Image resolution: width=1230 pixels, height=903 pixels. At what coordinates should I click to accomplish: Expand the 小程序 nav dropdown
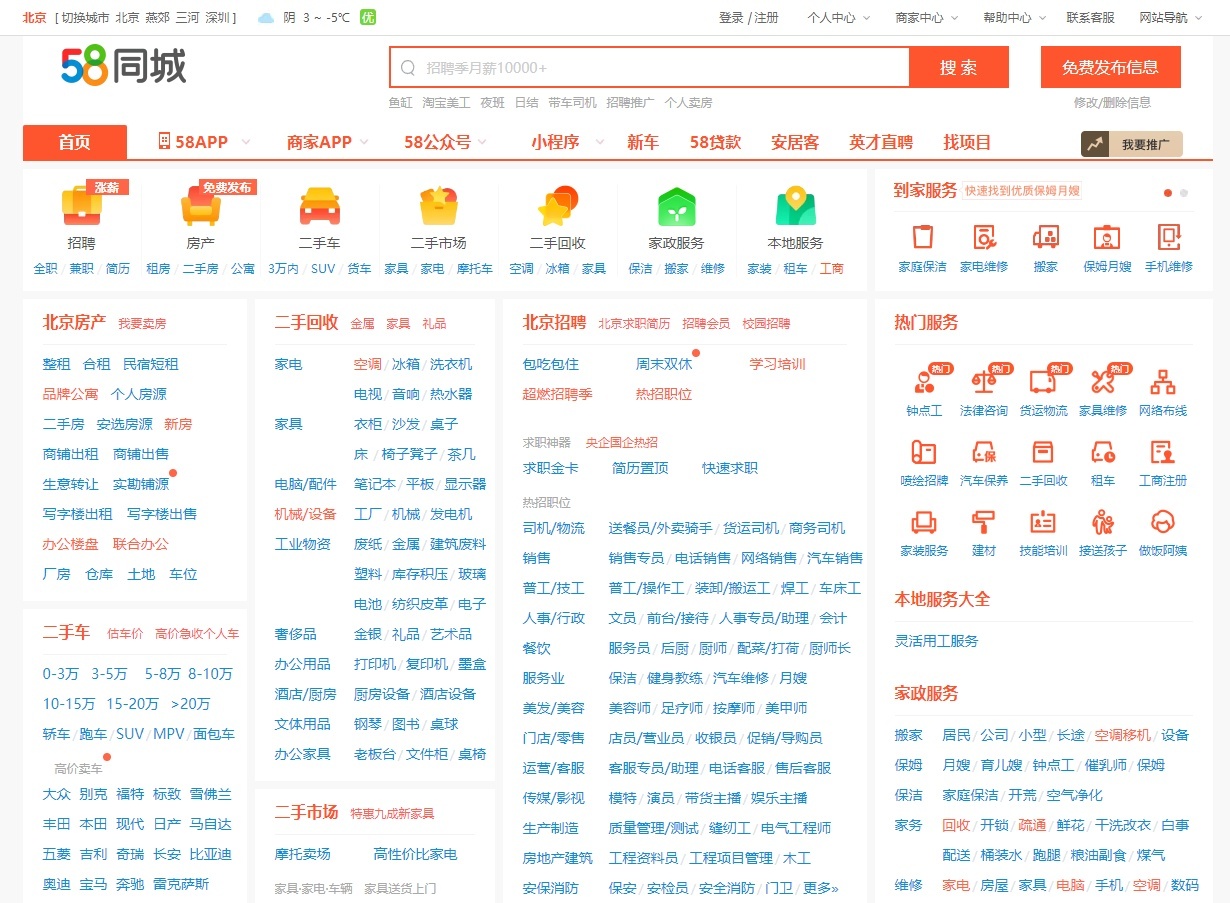coord(567,142)
